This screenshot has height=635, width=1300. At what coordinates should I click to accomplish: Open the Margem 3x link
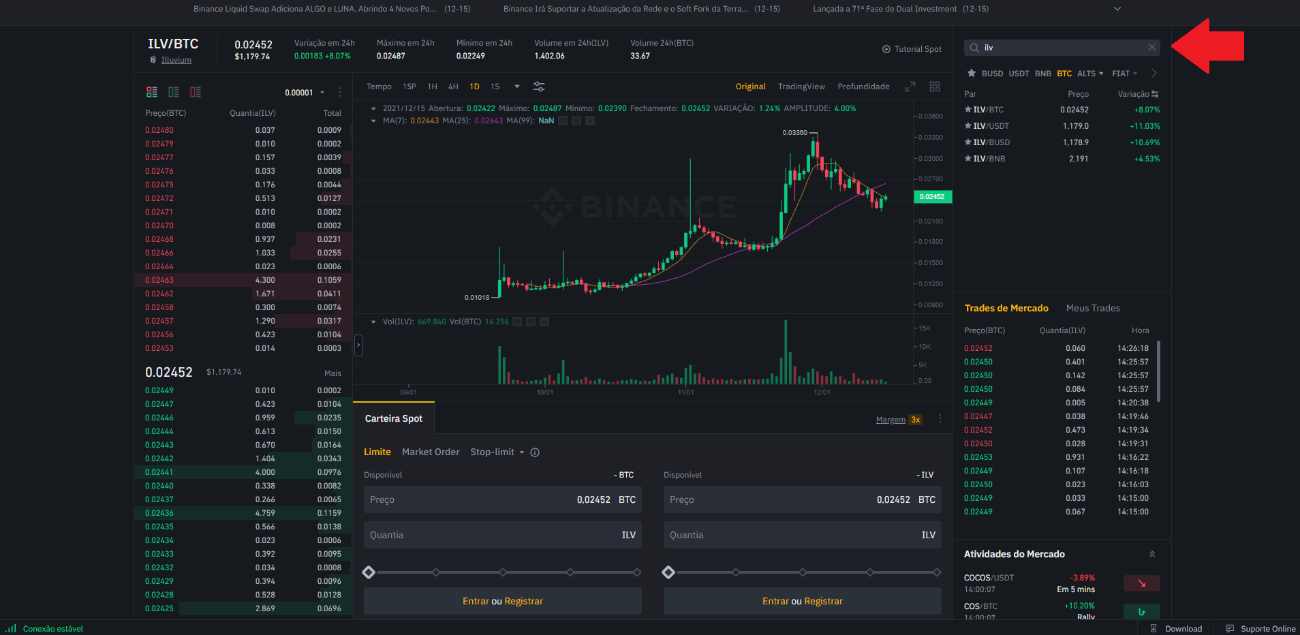click(x=898, y=420)
